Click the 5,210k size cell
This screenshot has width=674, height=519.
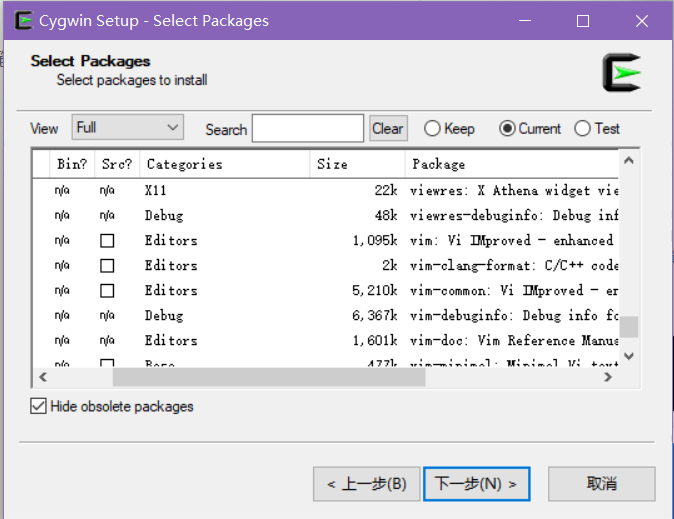click(375, 291)
